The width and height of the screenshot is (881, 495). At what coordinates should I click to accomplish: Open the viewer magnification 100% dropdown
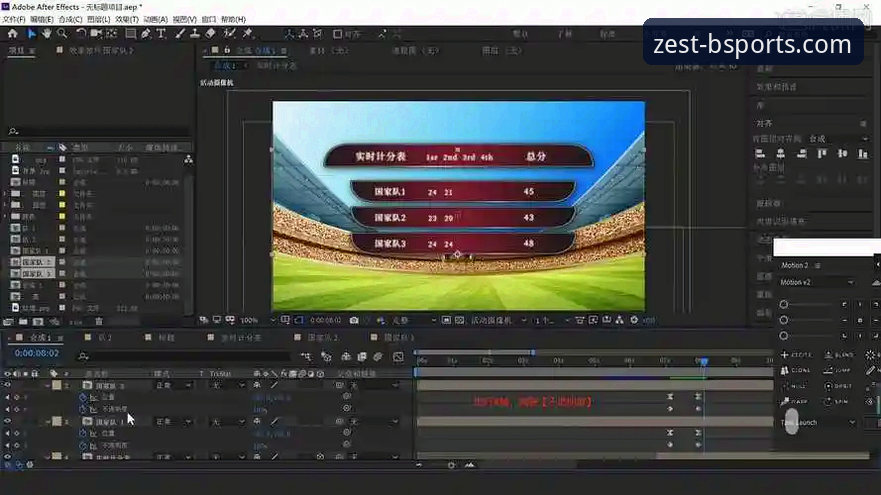point(258,320)
